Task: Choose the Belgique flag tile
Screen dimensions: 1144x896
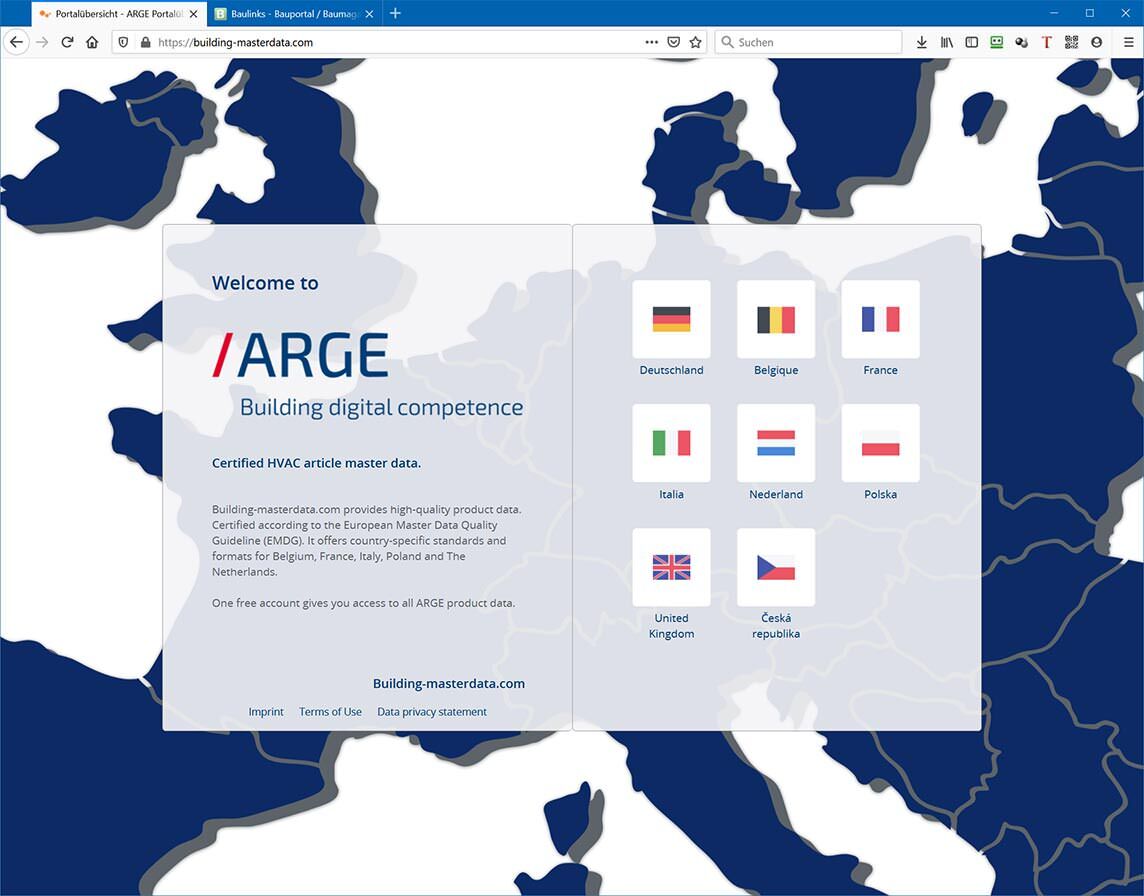Action: tap(776, 319)
